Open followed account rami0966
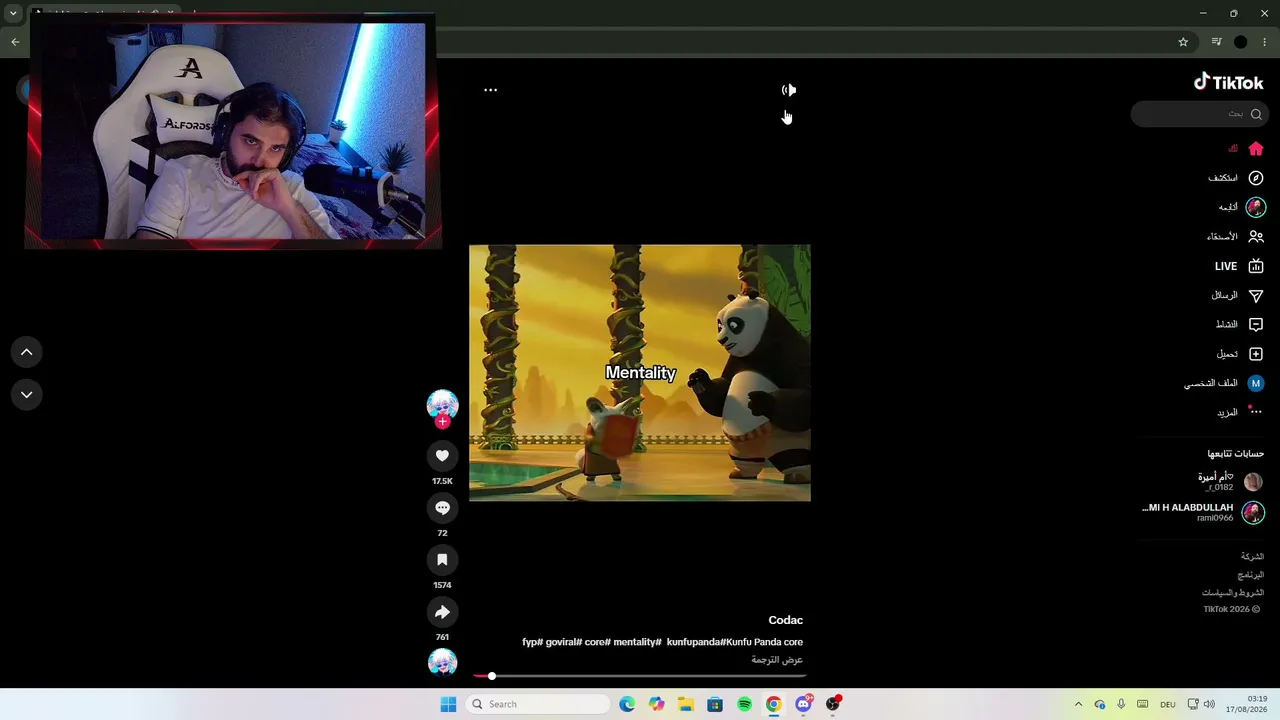This screenshot has height=720, width=1280. [1203, 513]
